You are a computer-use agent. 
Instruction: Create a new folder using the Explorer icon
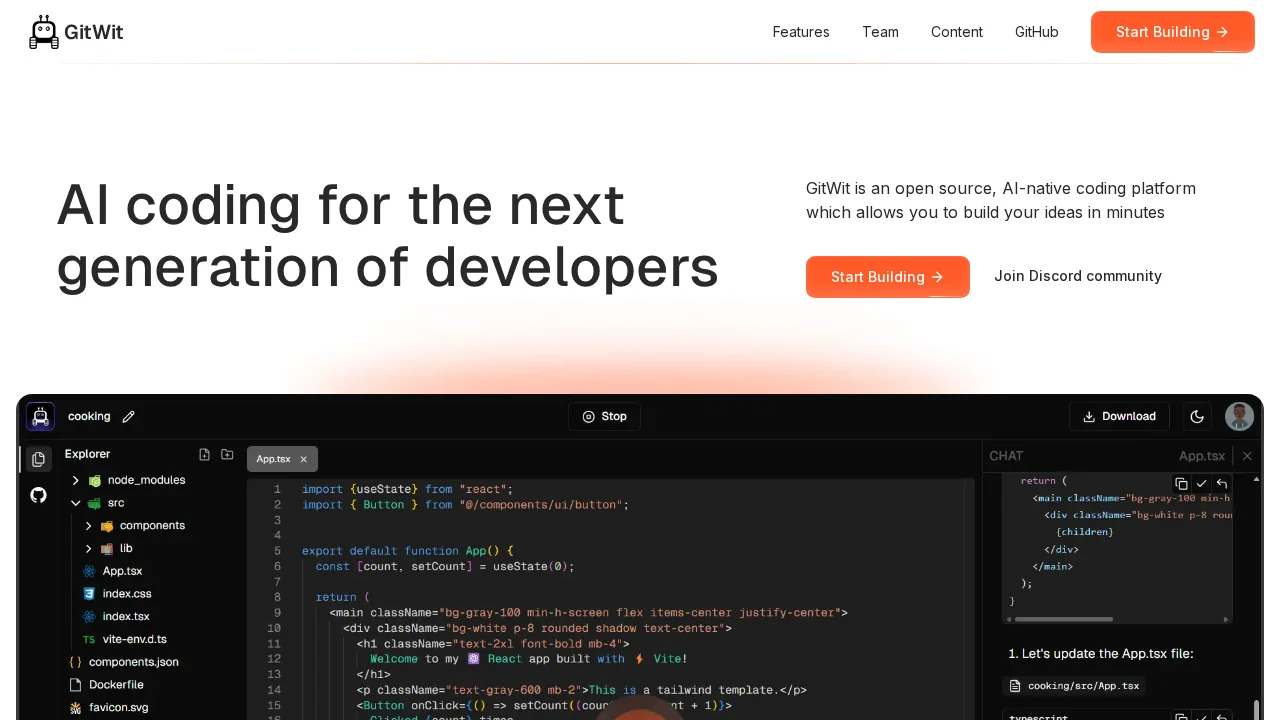[227, 454]
